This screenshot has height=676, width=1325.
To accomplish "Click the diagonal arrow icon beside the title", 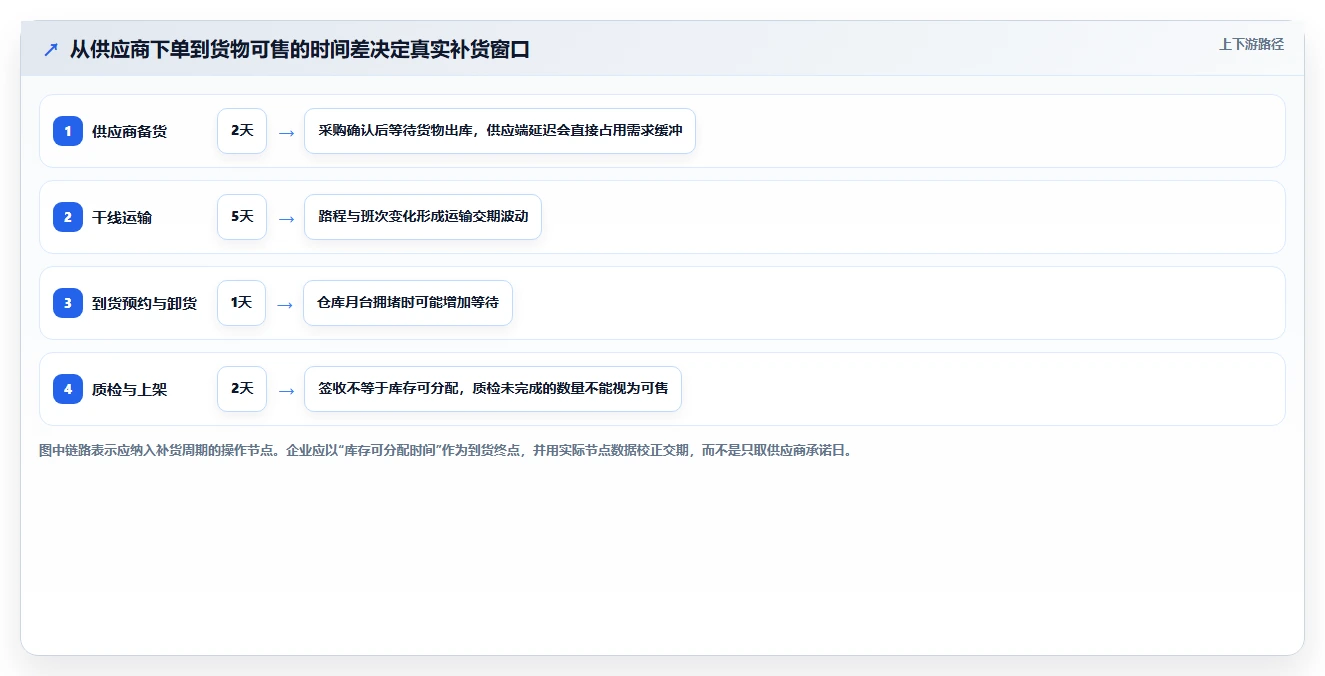I will coord(51,50).
